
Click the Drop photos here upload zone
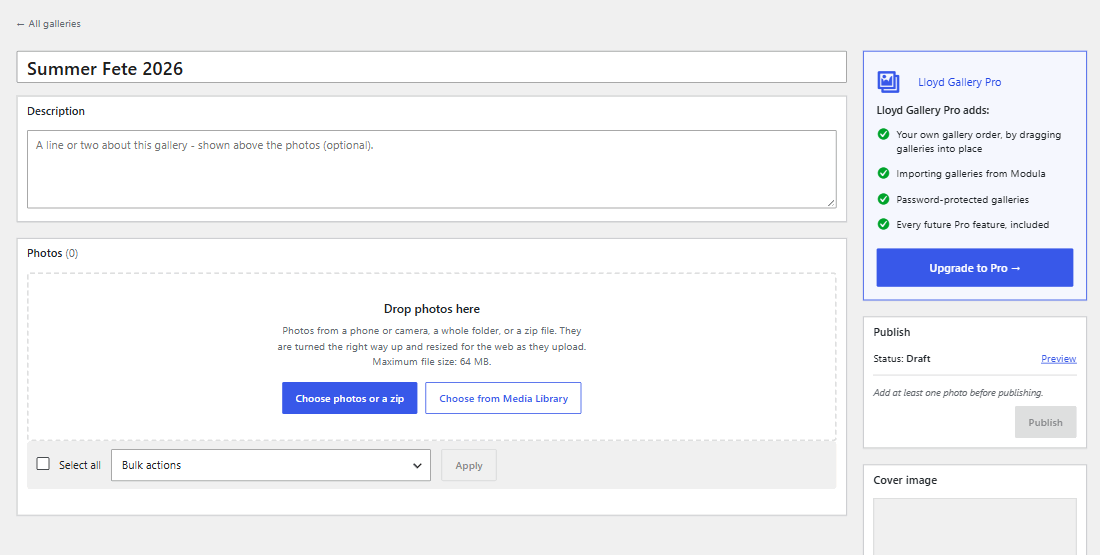431,356
